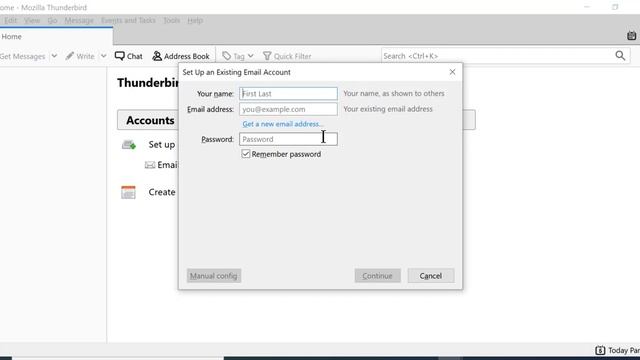This screenshot has height=360, width=640.
Task: Click the Accounts heading
Action: click(150, 120)
